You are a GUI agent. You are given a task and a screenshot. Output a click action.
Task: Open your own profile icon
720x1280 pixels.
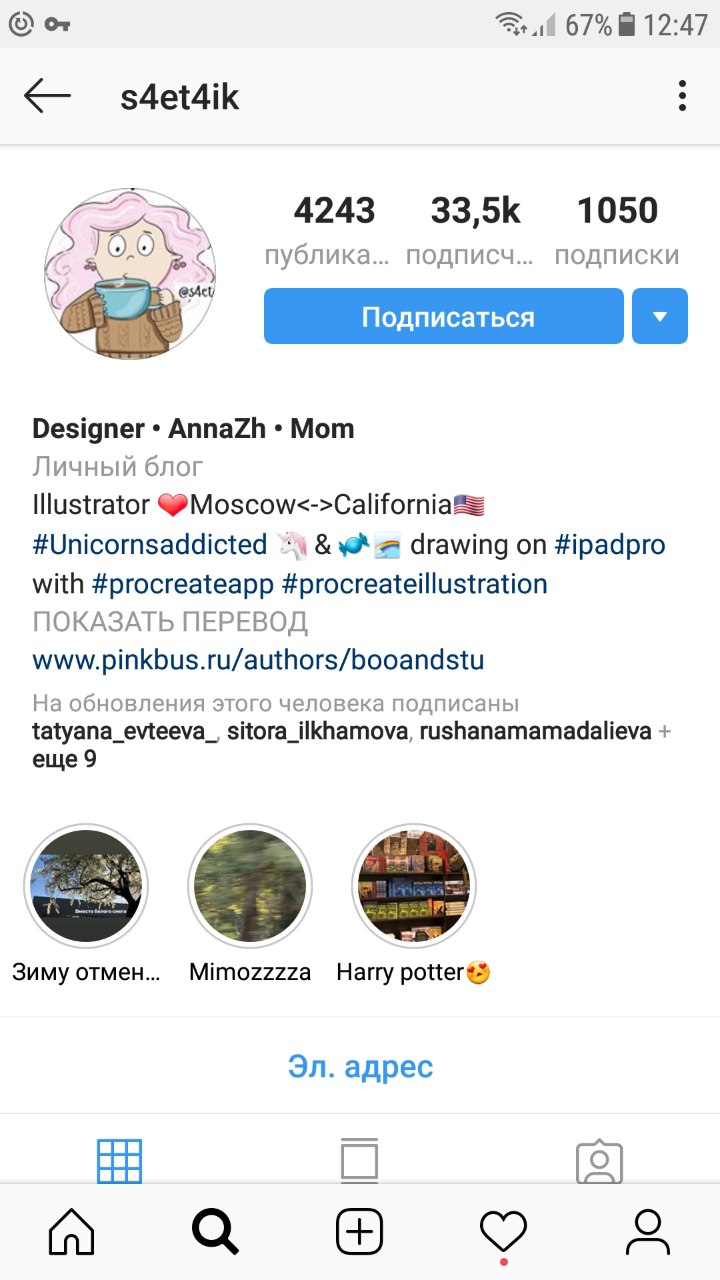point(648,1232)
